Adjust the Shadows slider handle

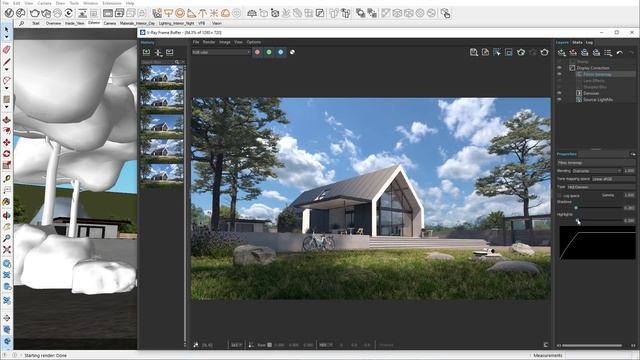click(576, 208)
